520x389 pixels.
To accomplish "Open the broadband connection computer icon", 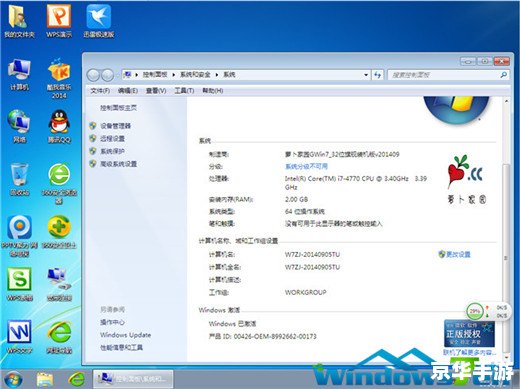I will coord(59,284).
